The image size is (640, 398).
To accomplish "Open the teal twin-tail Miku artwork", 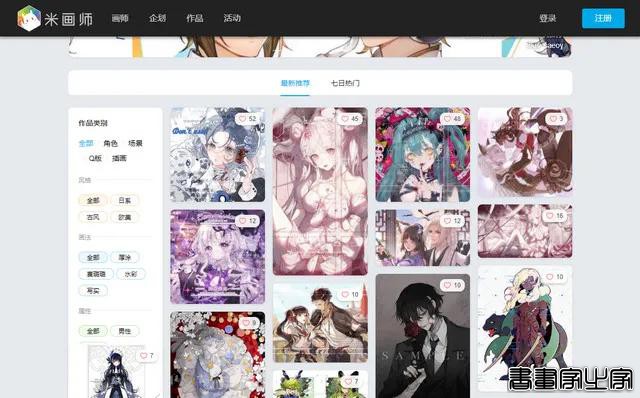I will pyautogui.click(x=423, y=155).
